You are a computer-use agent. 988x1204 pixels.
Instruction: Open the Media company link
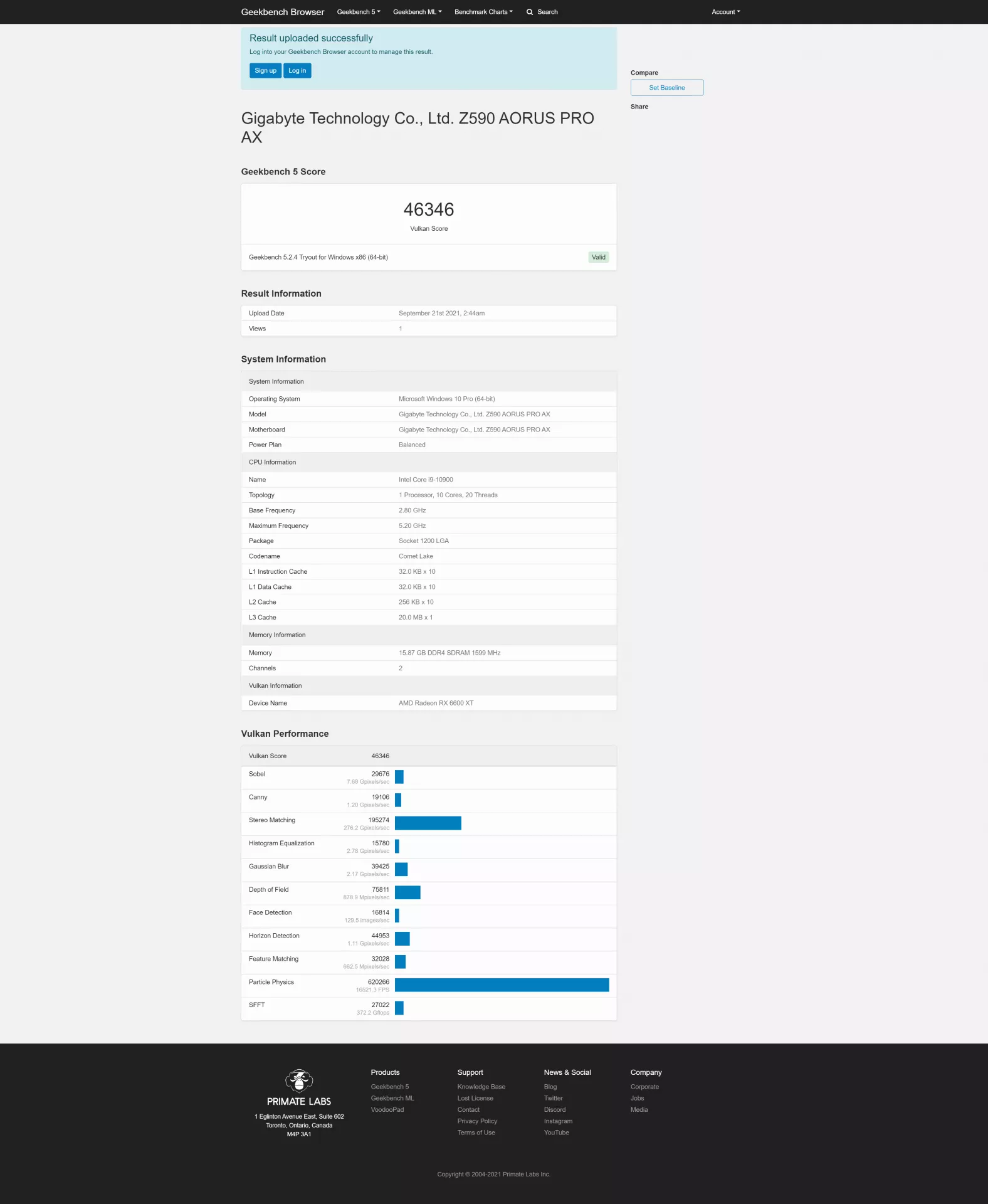coord(639,1110)
